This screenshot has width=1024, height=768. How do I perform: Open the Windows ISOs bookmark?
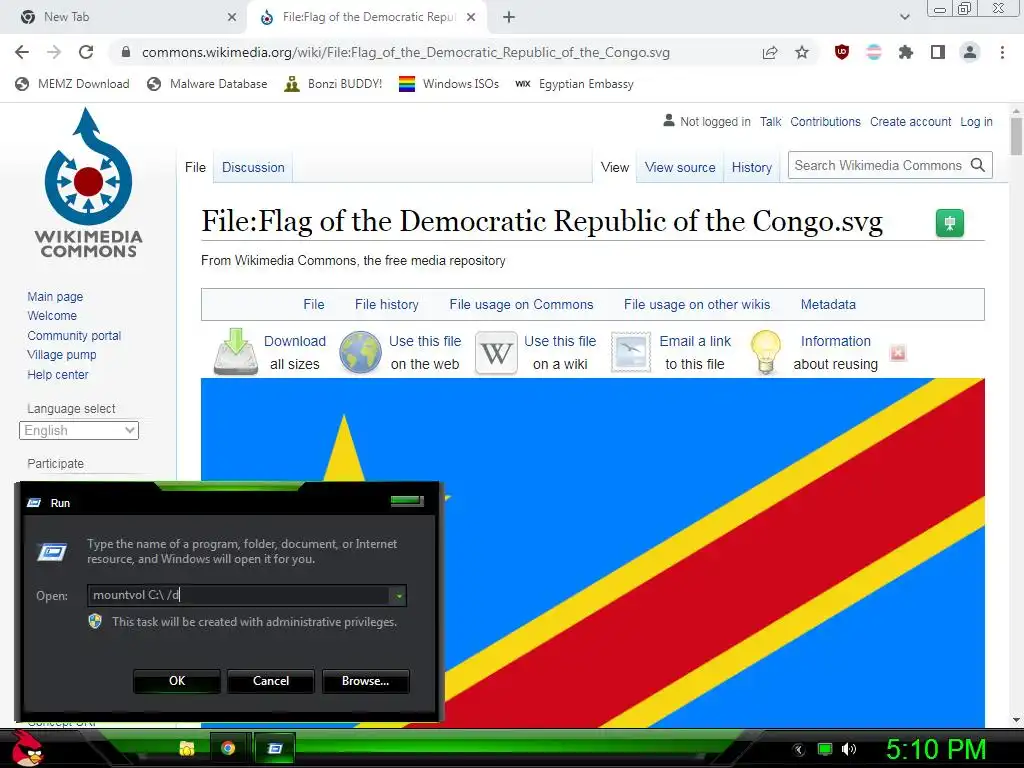tap(449, 84)
